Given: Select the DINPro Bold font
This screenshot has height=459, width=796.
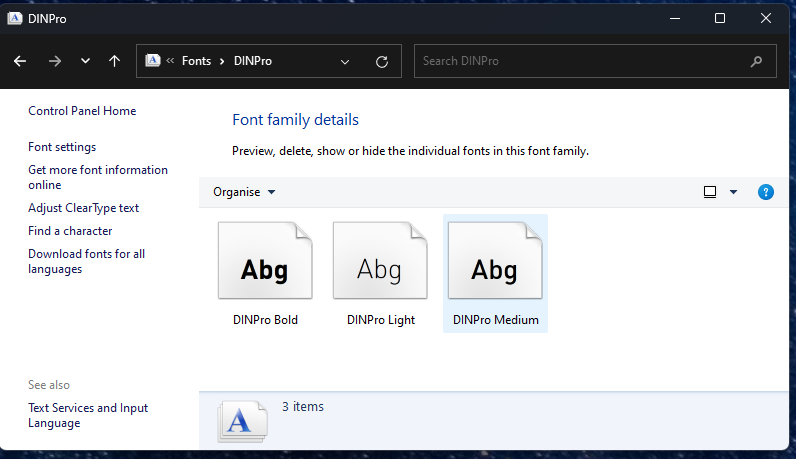Looking at the screenshot, I should point(265,272).
